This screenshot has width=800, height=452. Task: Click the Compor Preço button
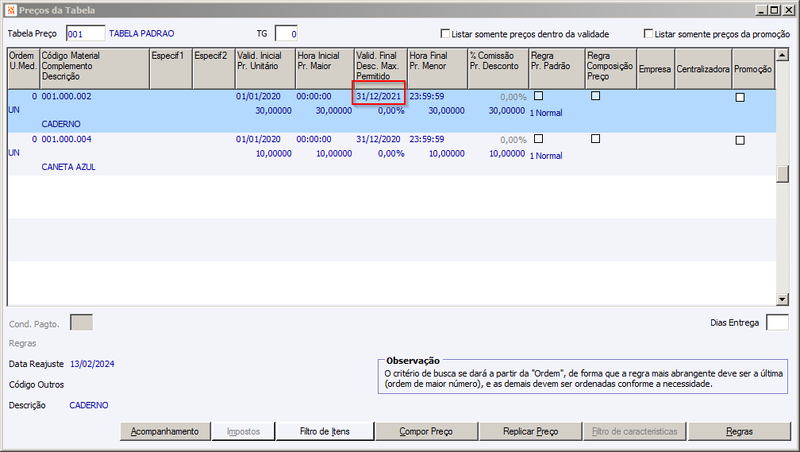point(426,431)
